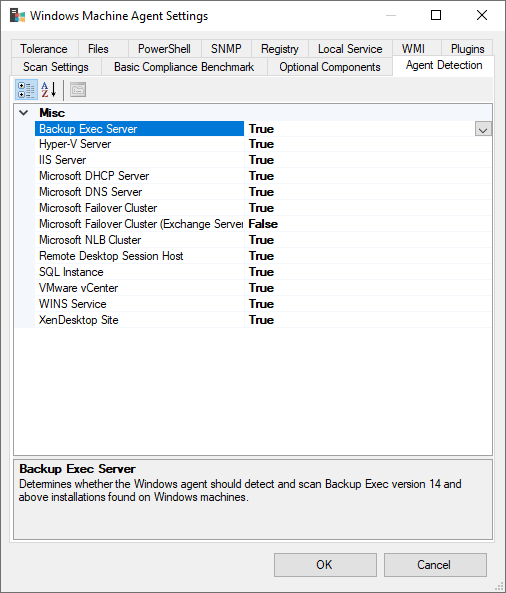Open the Backup Exec Server value dropdown

[483, 129]
